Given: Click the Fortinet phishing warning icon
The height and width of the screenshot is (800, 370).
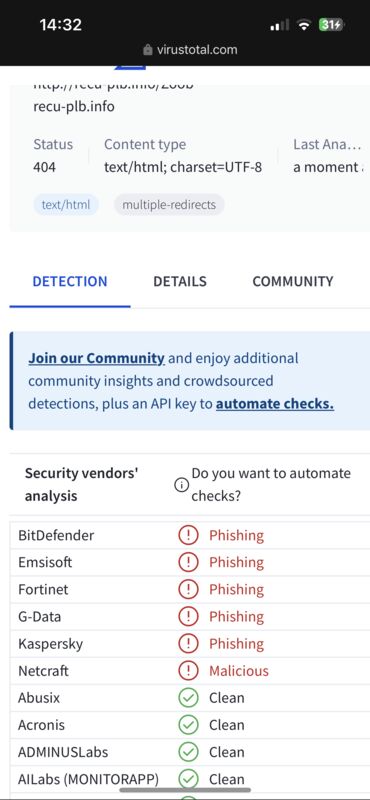Looking at the screenshot, I should [x=188, y=589].
